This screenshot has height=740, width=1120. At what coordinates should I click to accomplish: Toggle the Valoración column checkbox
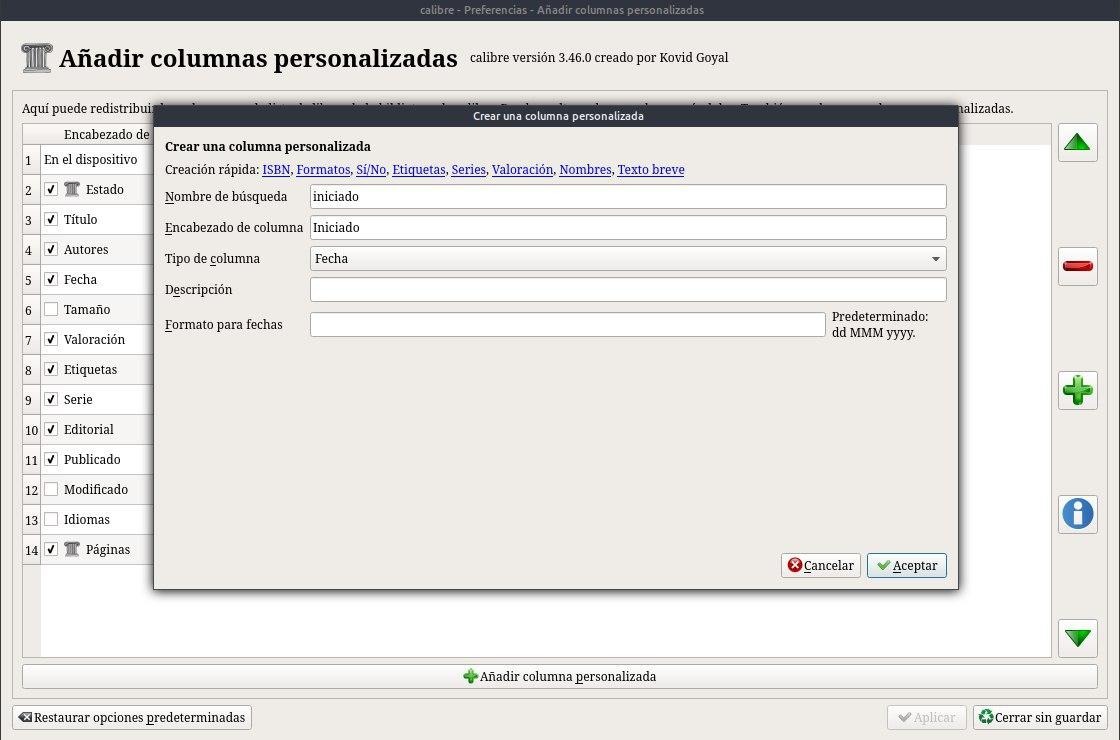pos(51,339)
